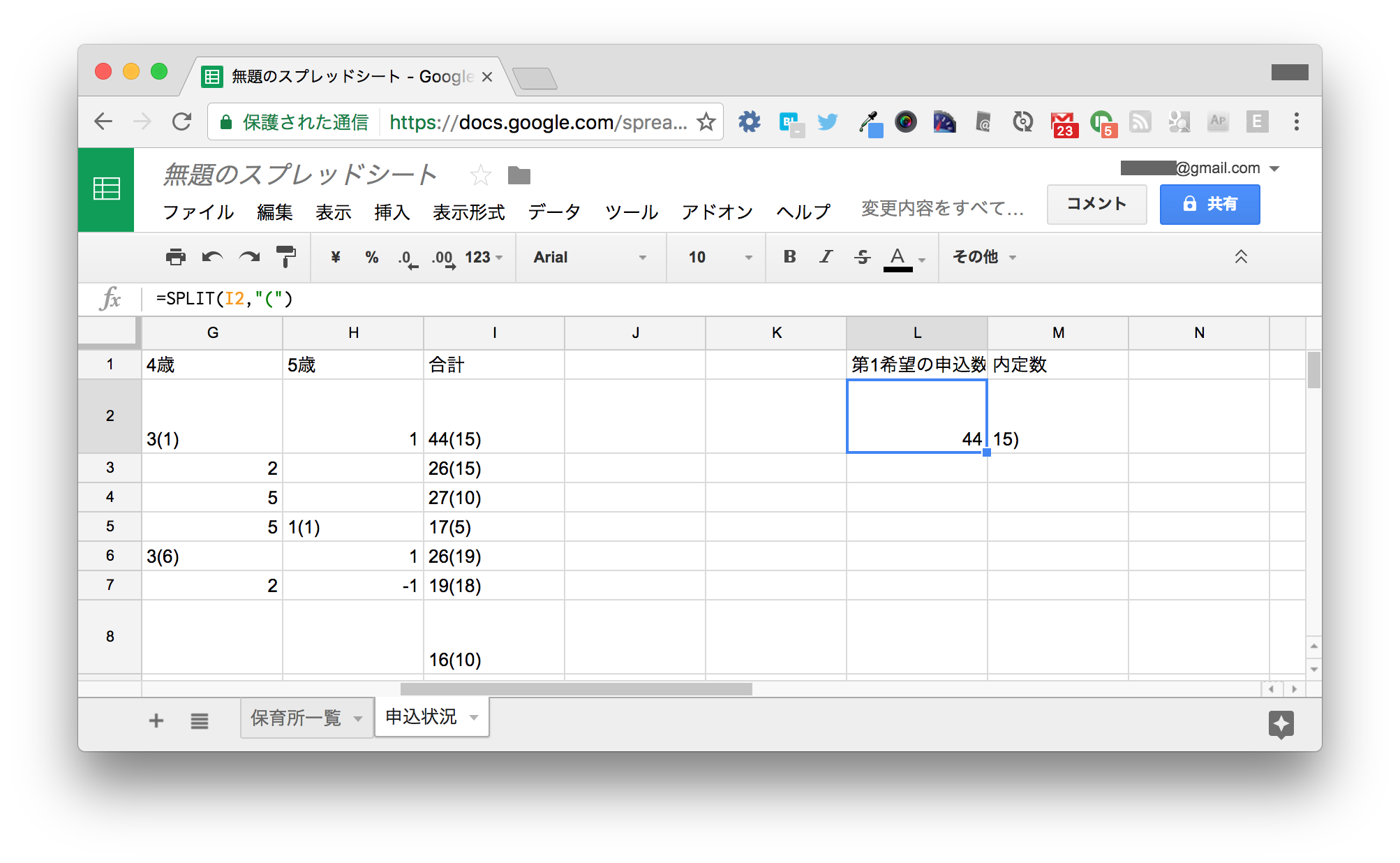Reload the browser page
Image resolution: width=1400 pixels, height=863 pixels.
click(x=182, y=121)
